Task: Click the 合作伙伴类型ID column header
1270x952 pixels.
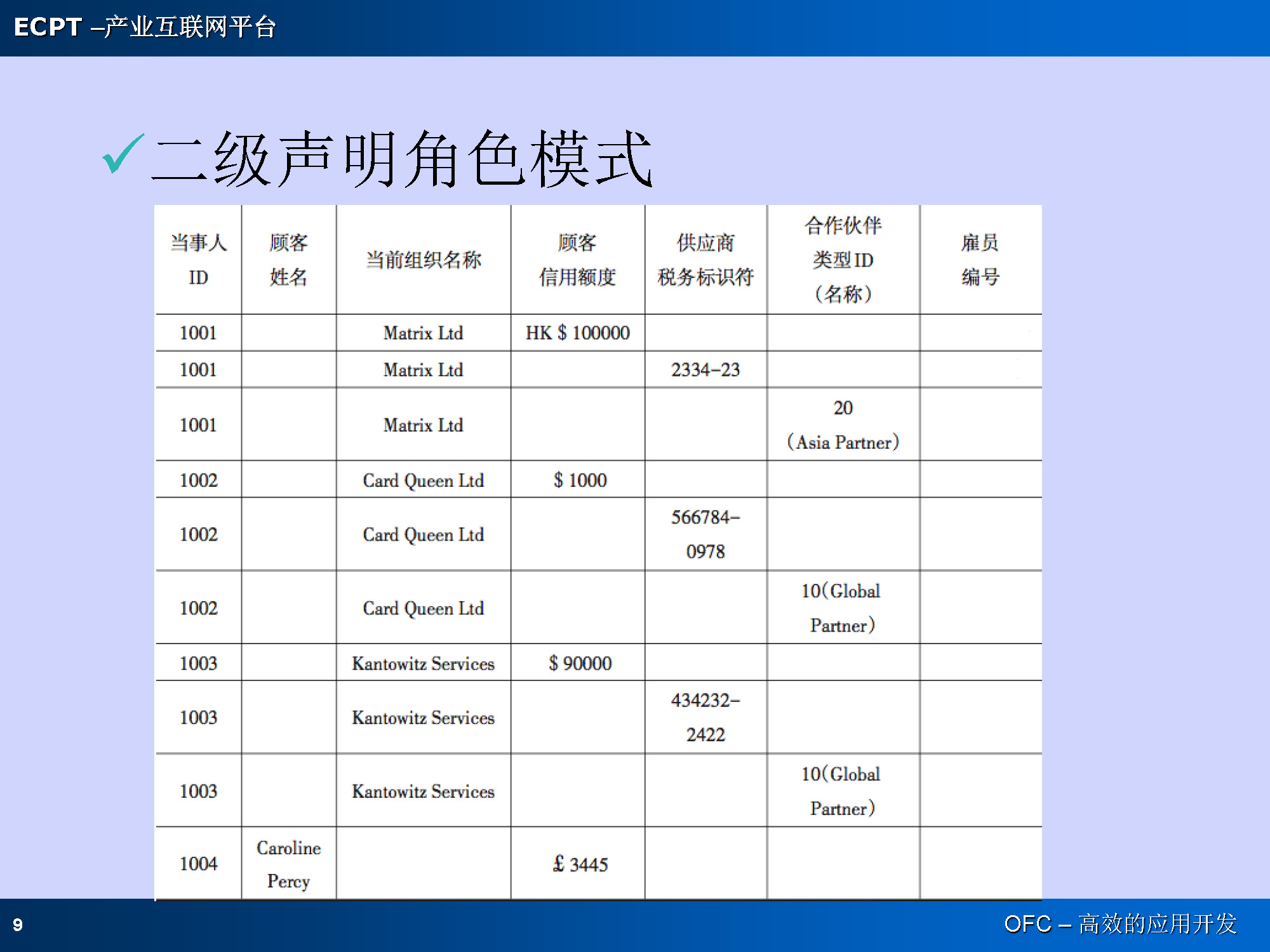Action: (x=843, y=260)
